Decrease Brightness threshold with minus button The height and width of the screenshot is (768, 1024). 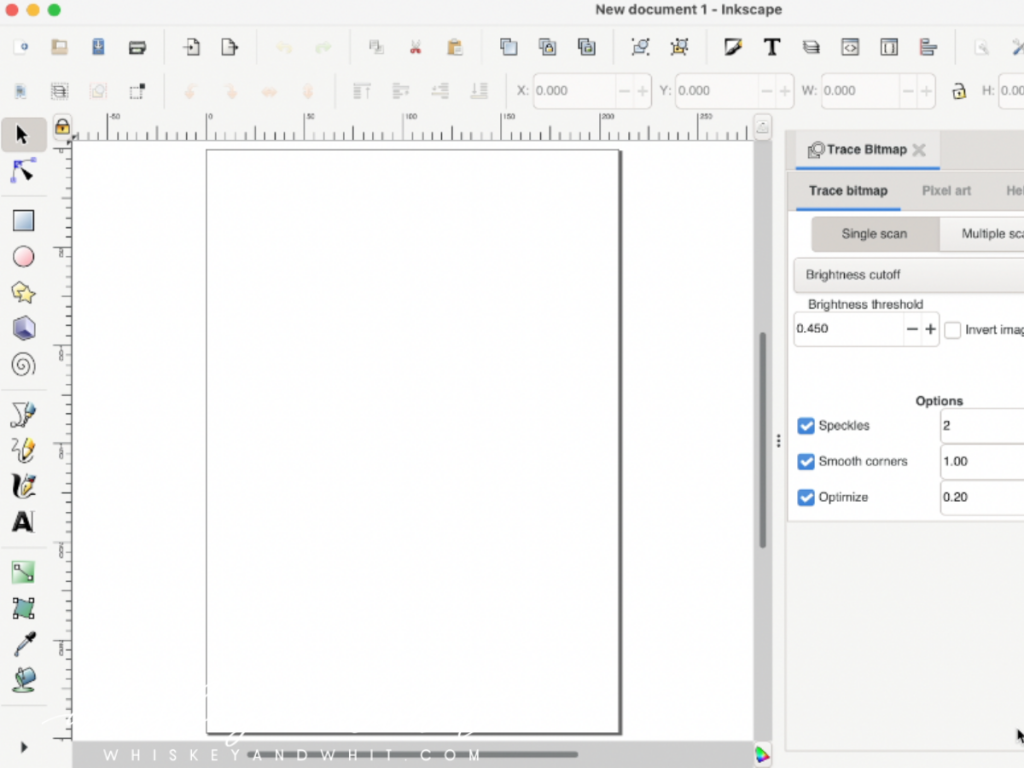[912, 329]
